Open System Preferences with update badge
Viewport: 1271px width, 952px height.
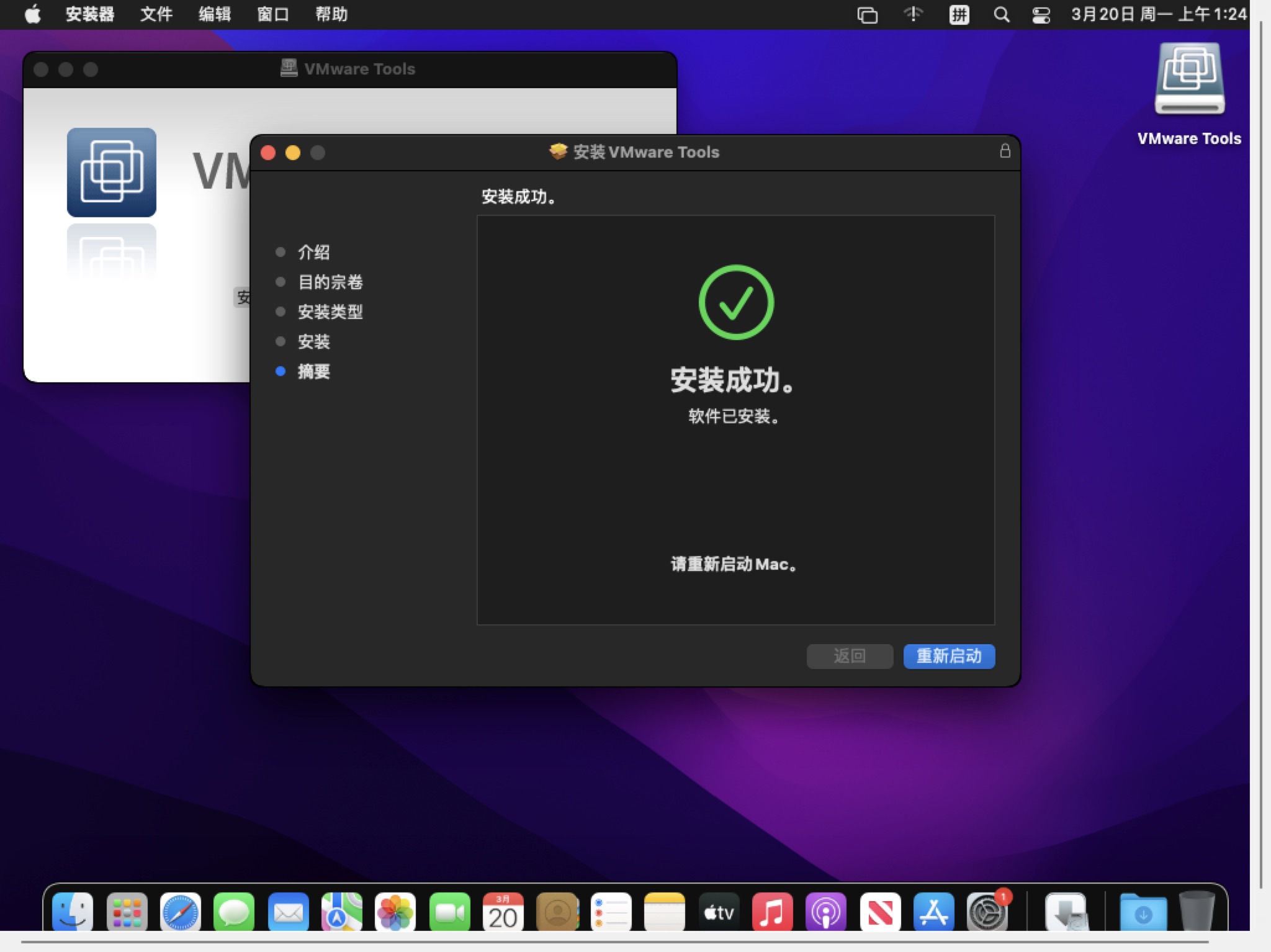click(x=987, y=912)
